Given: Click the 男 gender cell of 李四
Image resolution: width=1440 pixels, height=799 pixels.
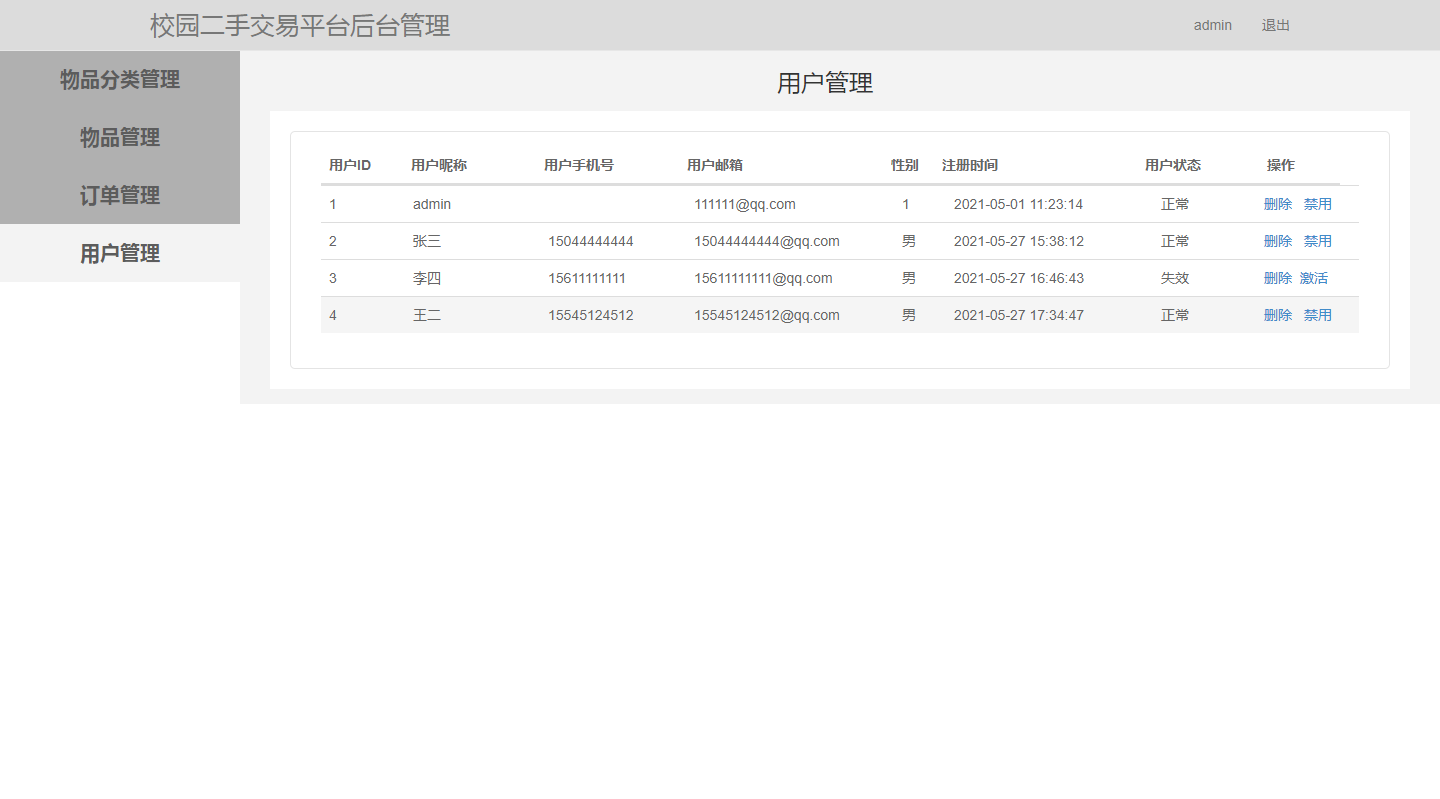Looking at the screenshot, I should point(908,278).
